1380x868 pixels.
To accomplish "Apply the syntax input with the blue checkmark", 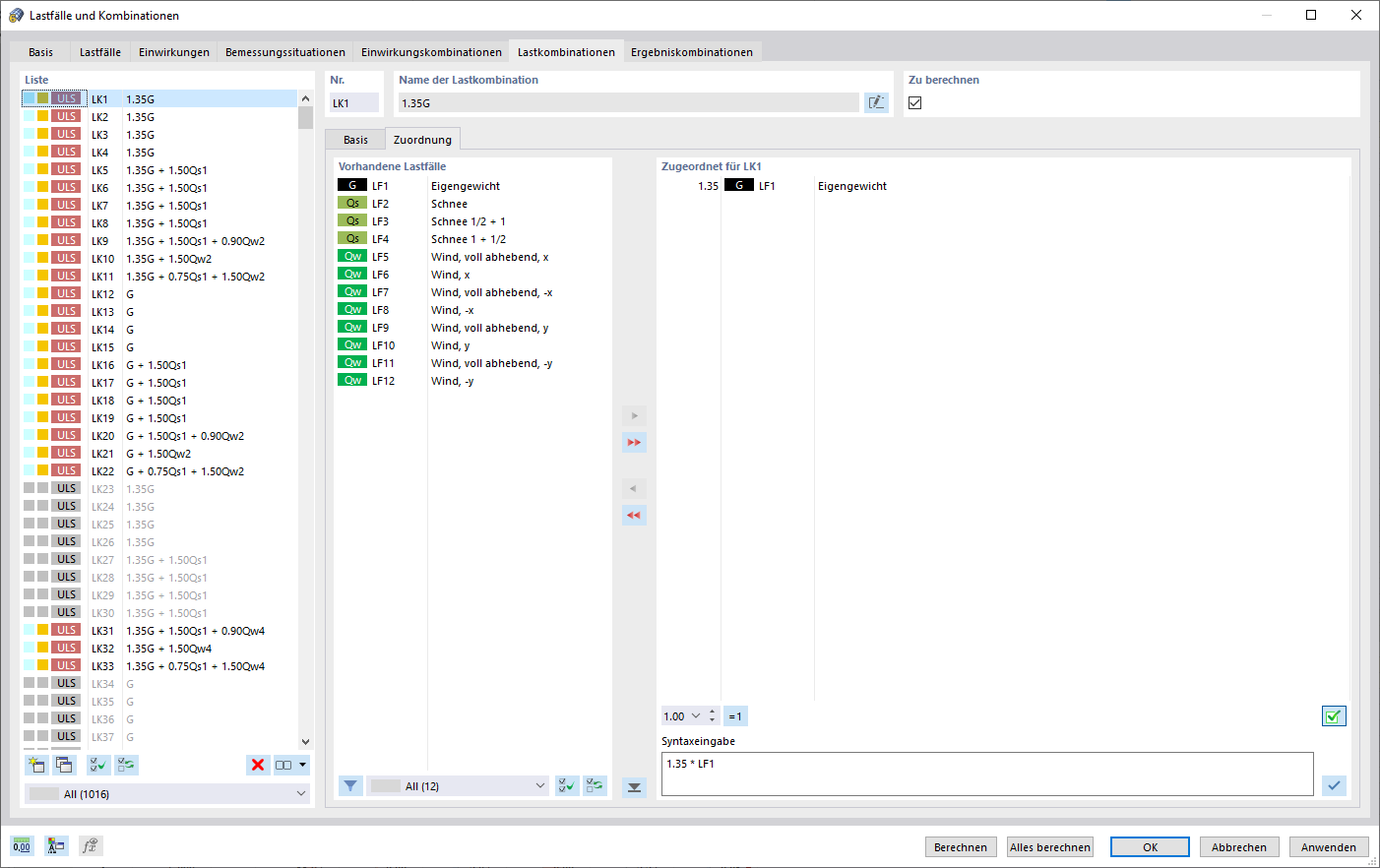I will click(x=1334, y=784).
